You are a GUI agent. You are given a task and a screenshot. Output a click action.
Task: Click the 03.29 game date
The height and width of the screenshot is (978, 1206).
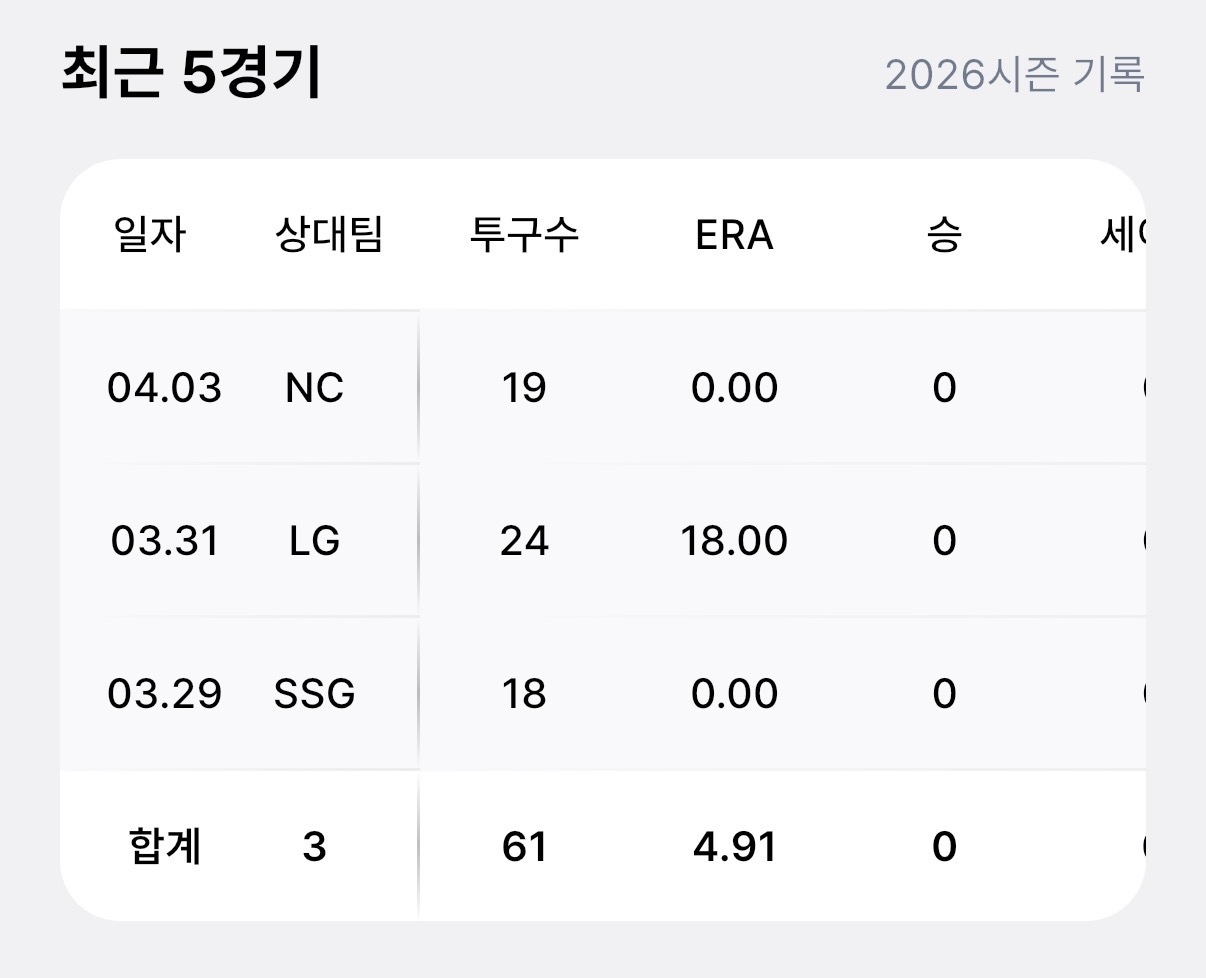pos(164,694)
